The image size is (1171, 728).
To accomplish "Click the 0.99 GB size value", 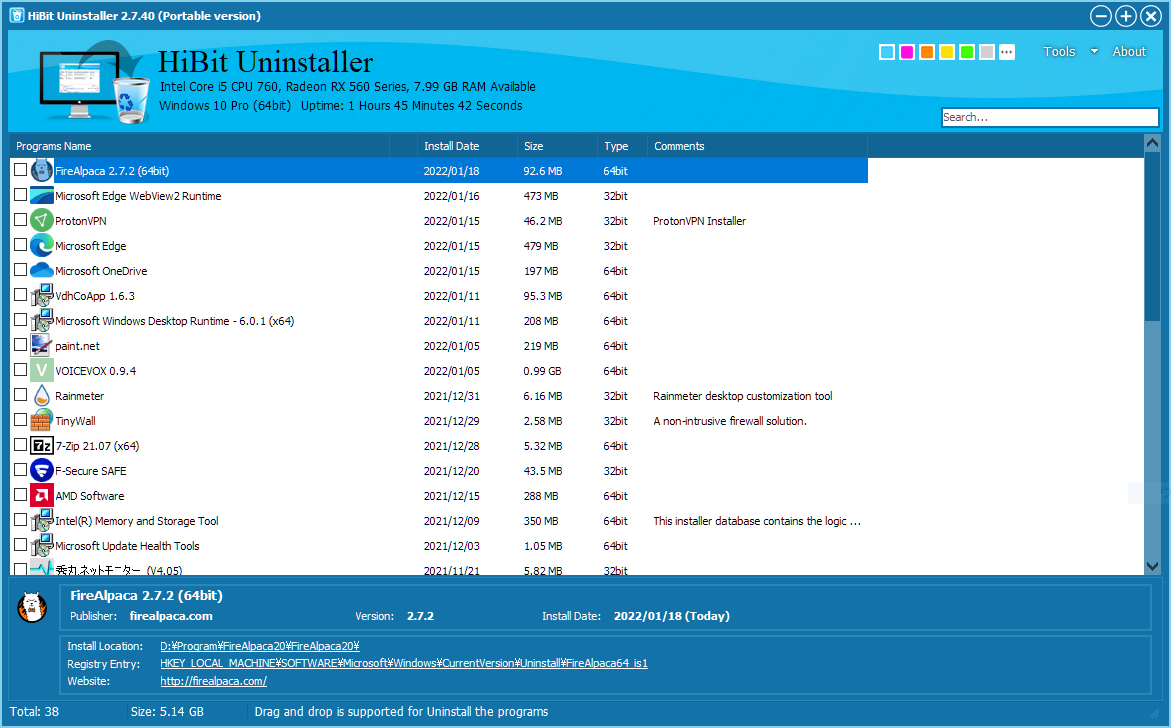I will point(542,371).
